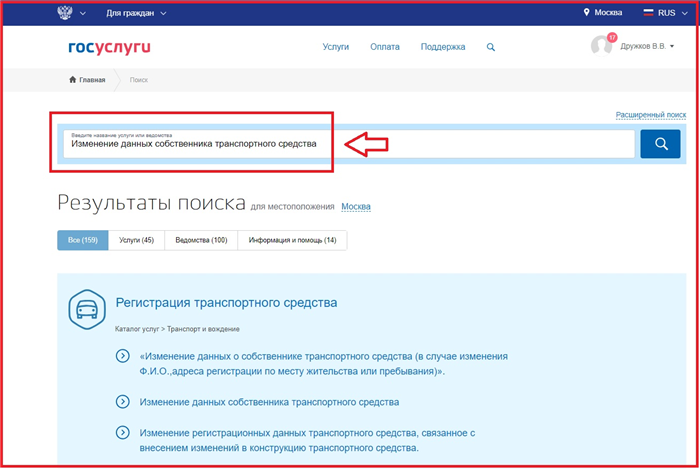The image size is (700, 469).
Task: Open the 'Для граждан' dropdown
Action: pos(136,13)
